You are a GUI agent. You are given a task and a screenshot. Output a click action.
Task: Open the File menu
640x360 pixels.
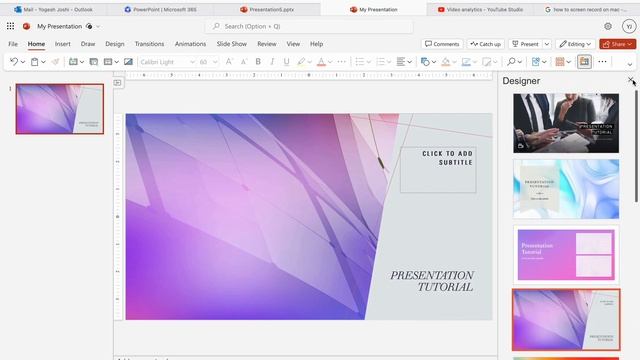13,44
